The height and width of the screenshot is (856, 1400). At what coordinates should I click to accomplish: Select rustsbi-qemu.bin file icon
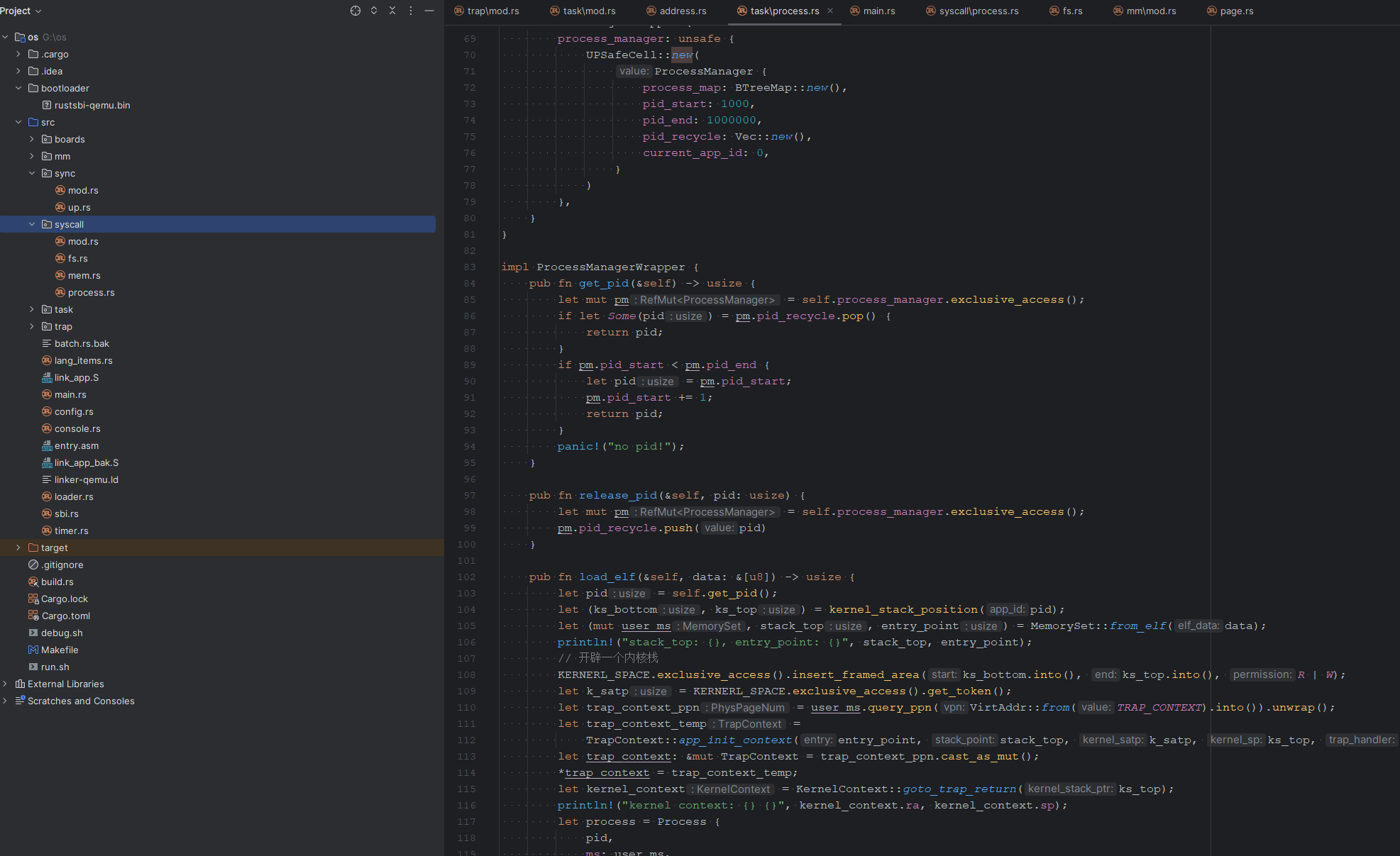[47, 105]
